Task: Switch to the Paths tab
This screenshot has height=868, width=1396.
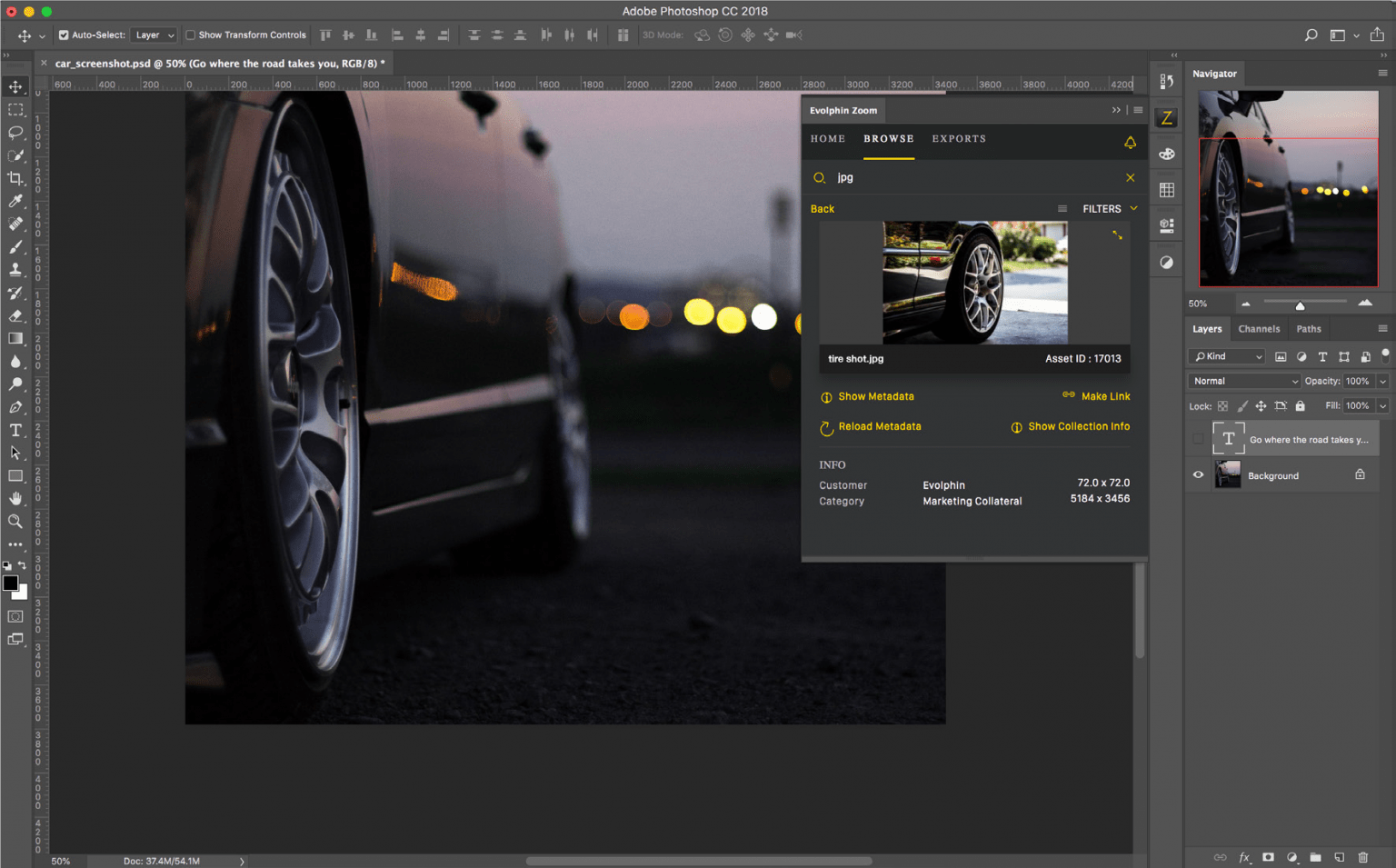Action: tap(1309, 329)
